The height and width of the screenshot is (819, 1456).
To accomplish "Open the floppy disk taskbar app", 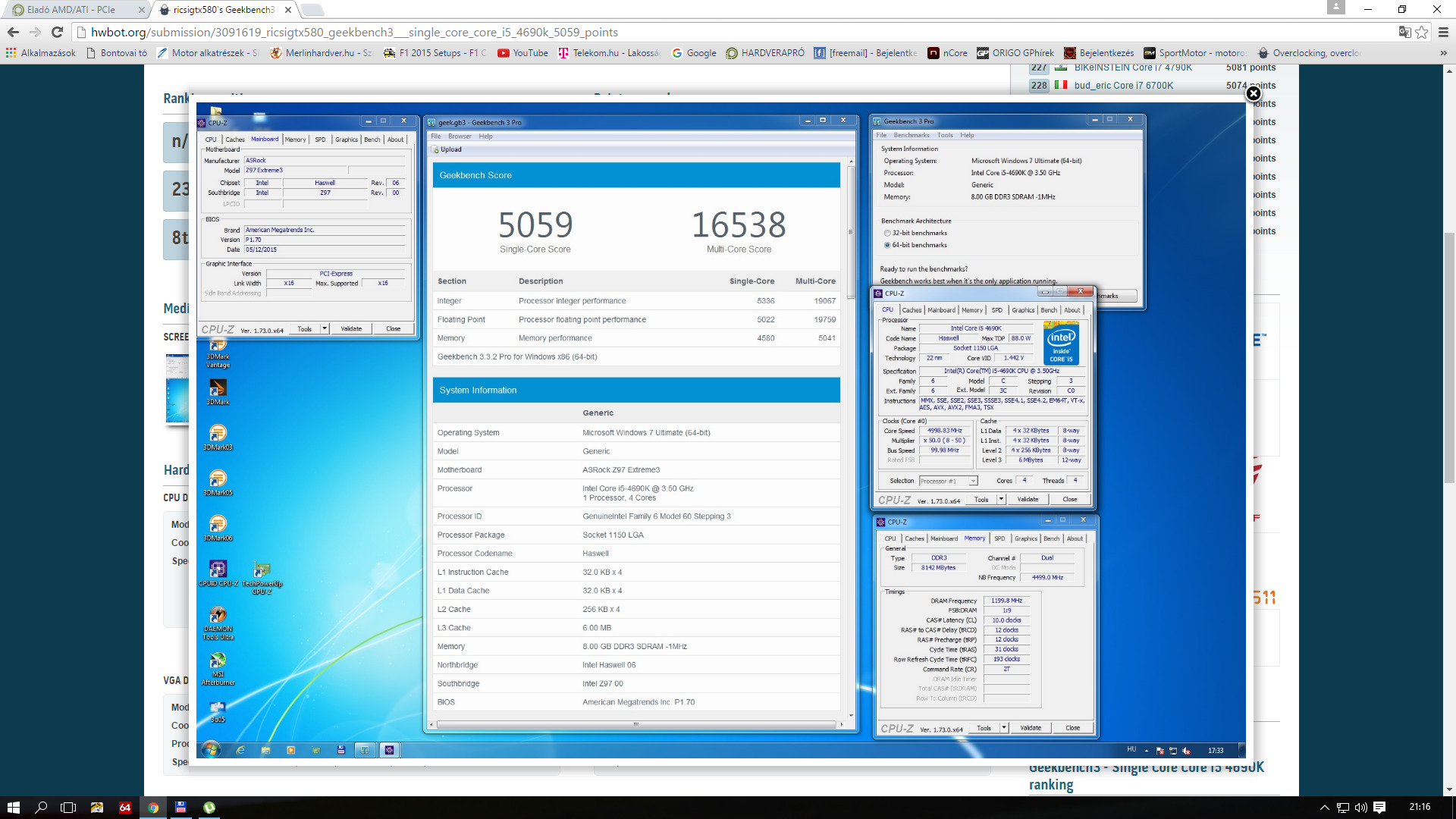I will point(180,808).
